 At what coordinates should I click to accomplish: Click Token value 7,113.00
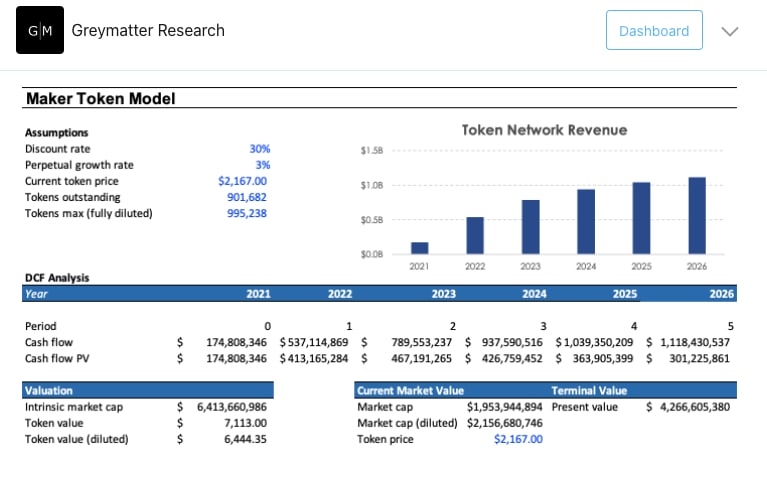point(246,423)
